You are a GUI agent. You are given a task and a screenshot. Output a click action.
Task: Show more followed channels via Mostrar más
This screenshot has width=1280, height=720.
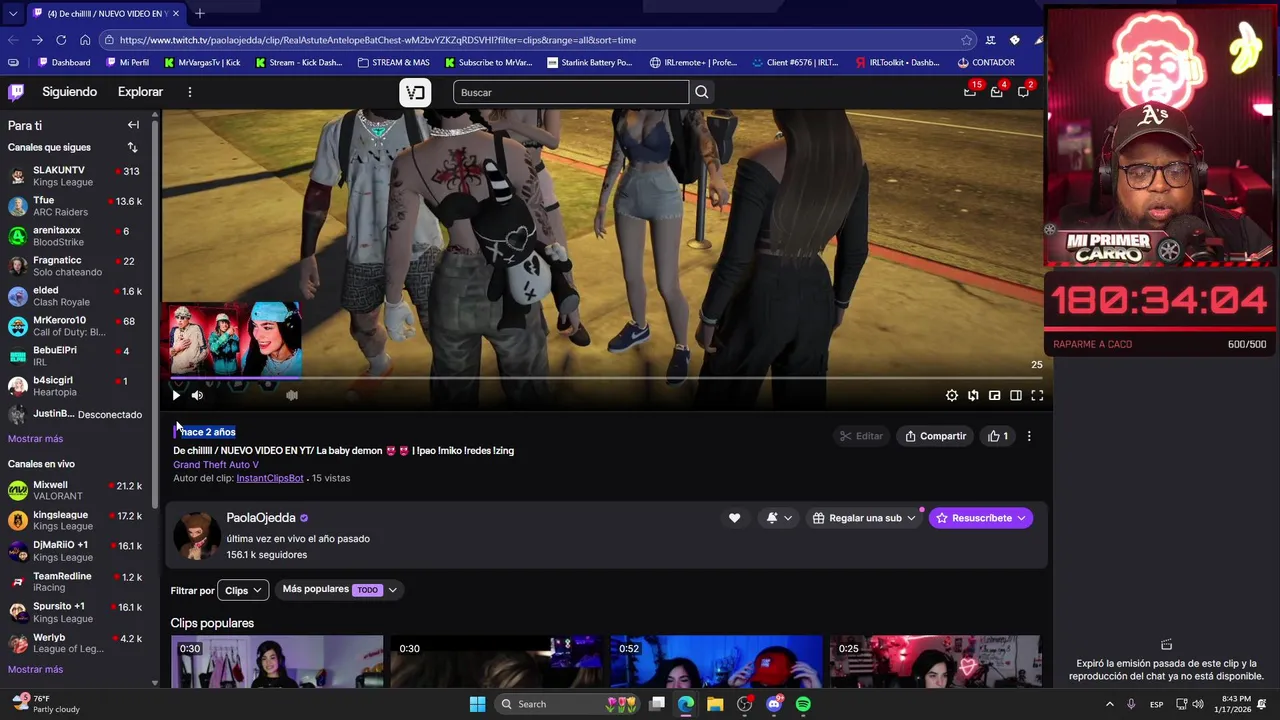coord(35,439)
